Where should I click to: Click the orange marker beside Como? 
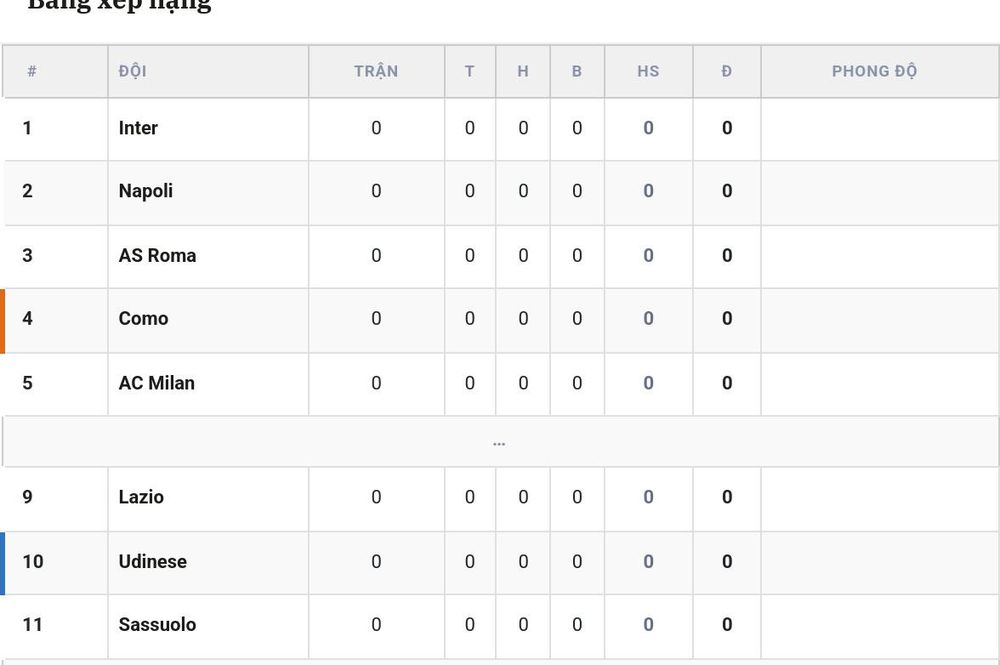tap(3, 321)
